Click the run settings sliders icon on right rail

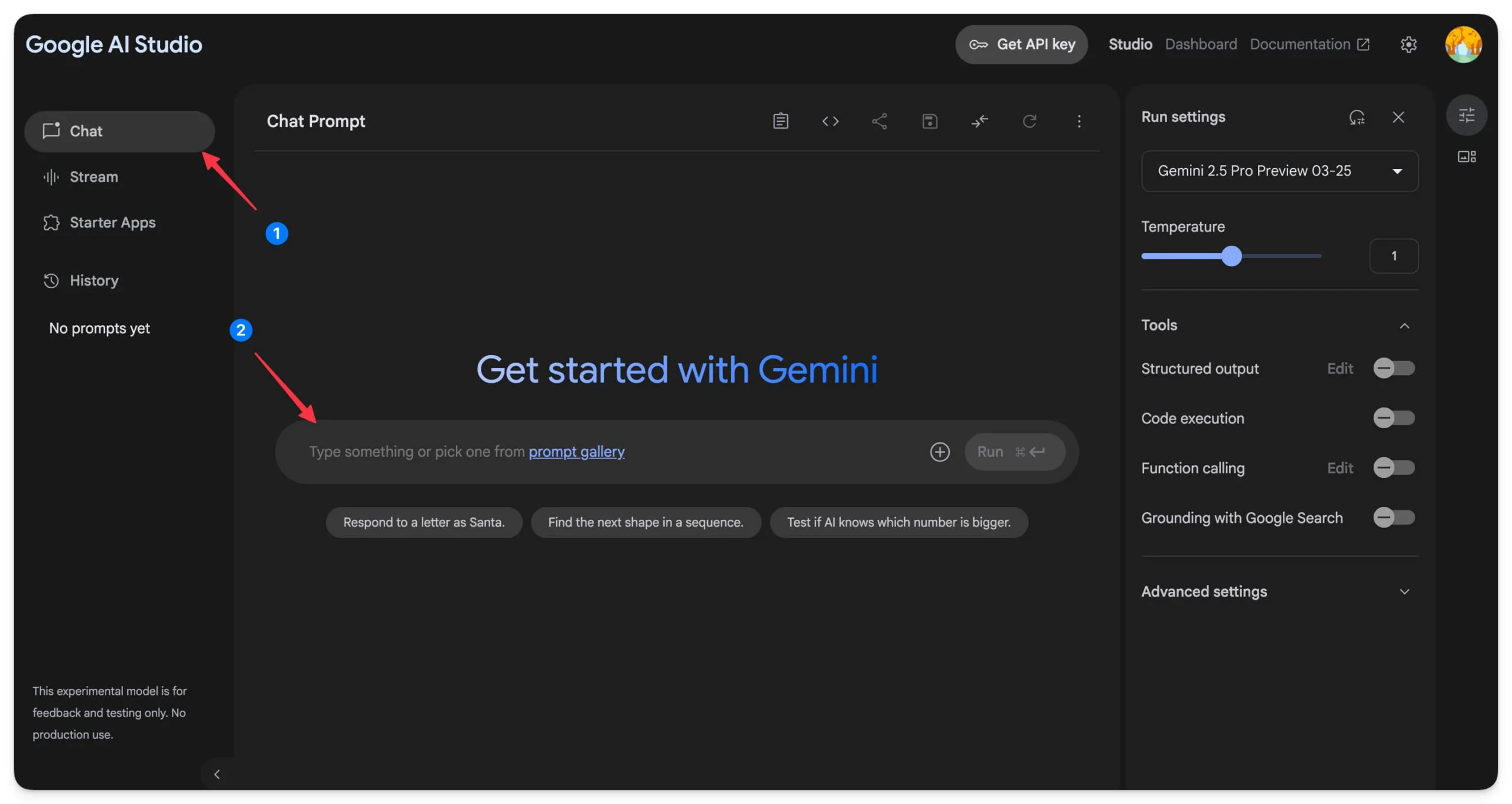1467,115
